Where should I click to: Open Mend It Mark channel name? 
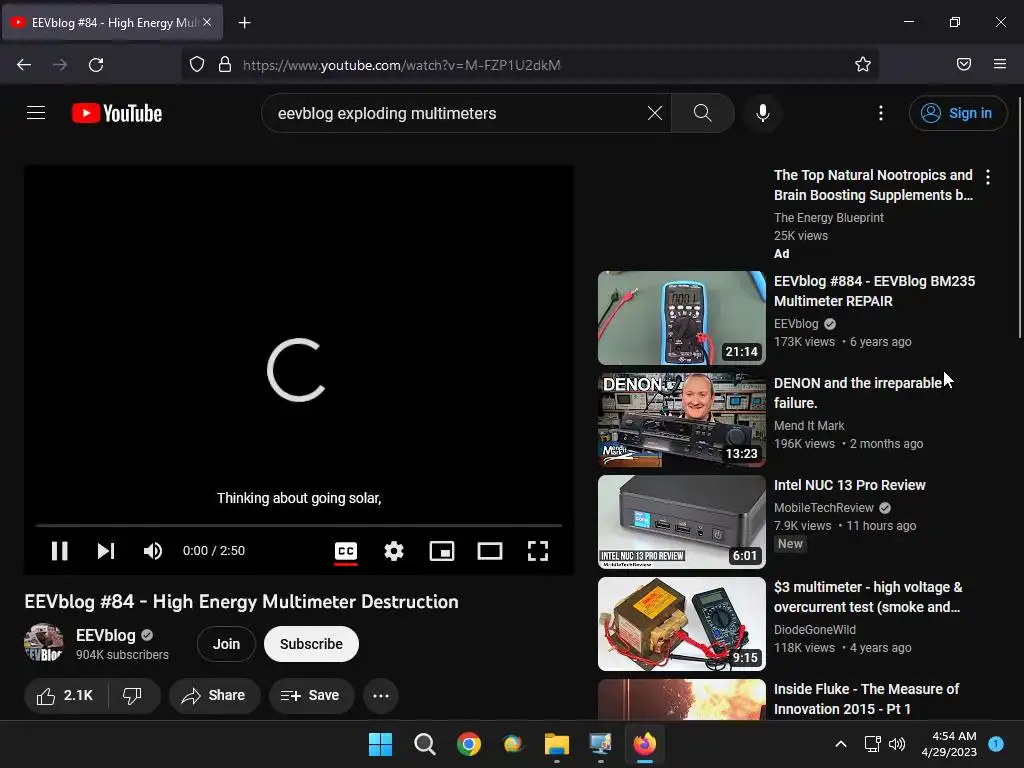[x=809, y=426]
